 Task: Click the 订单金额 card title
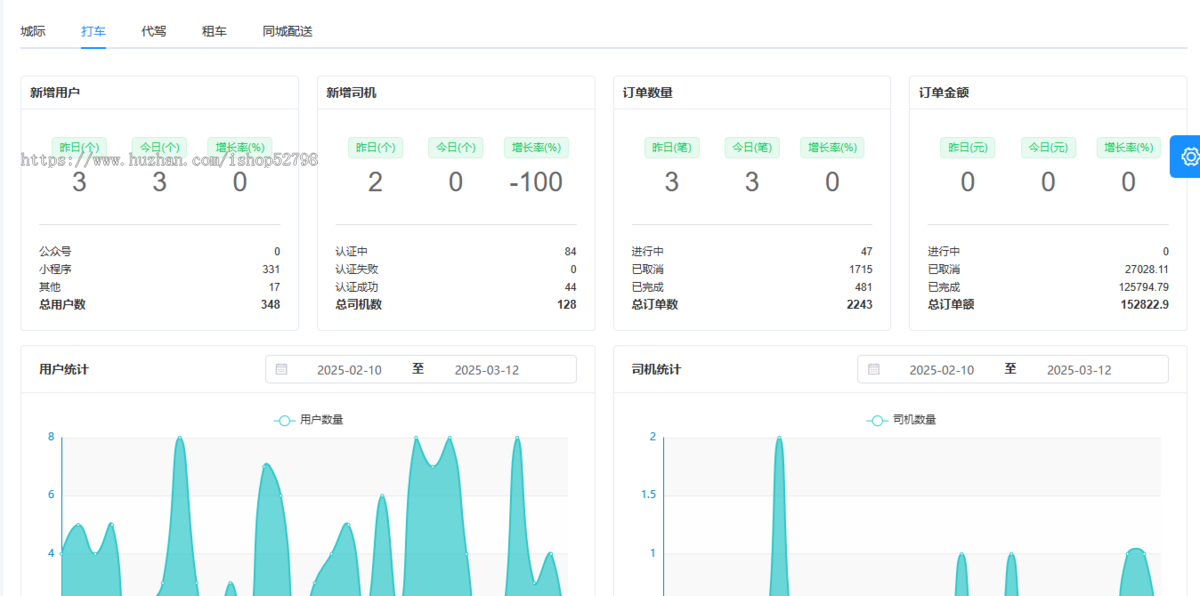[944, 93]
